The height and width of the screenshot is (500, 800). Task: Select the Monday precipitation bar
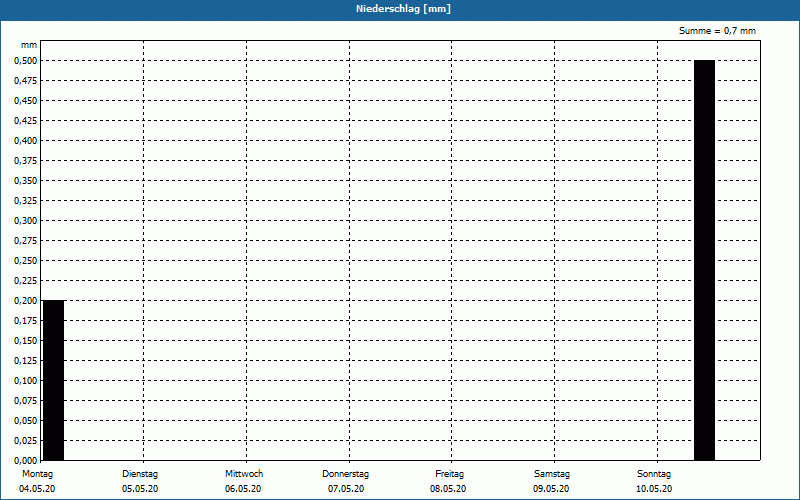(x=54, y=380)
